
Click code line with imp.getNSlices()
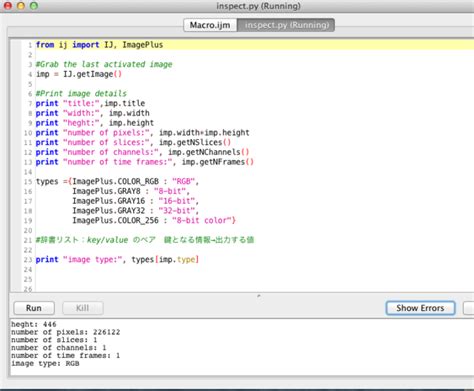click(133, 142)
